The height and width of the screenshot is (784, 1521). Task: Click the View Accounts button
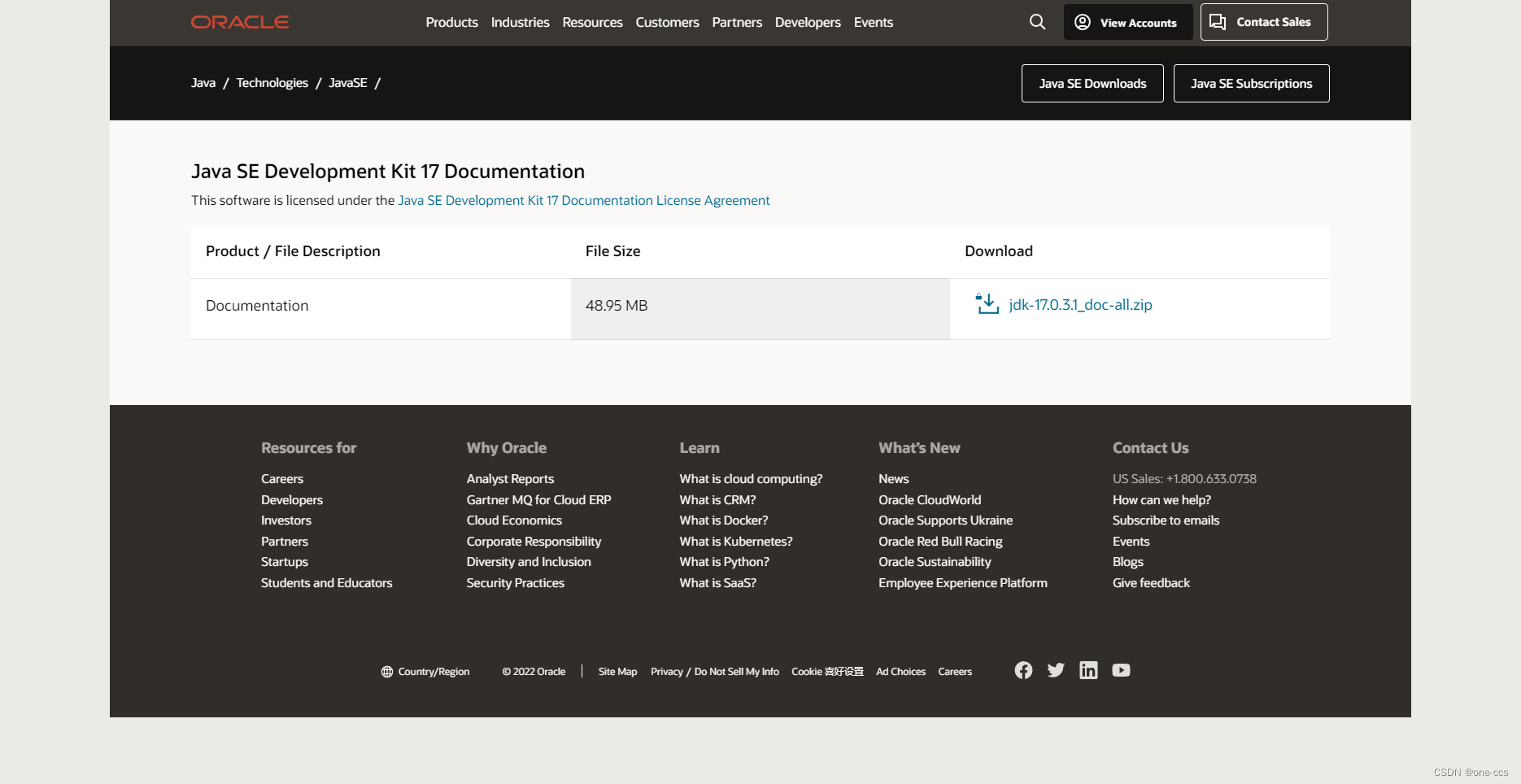click(1128, 22)
